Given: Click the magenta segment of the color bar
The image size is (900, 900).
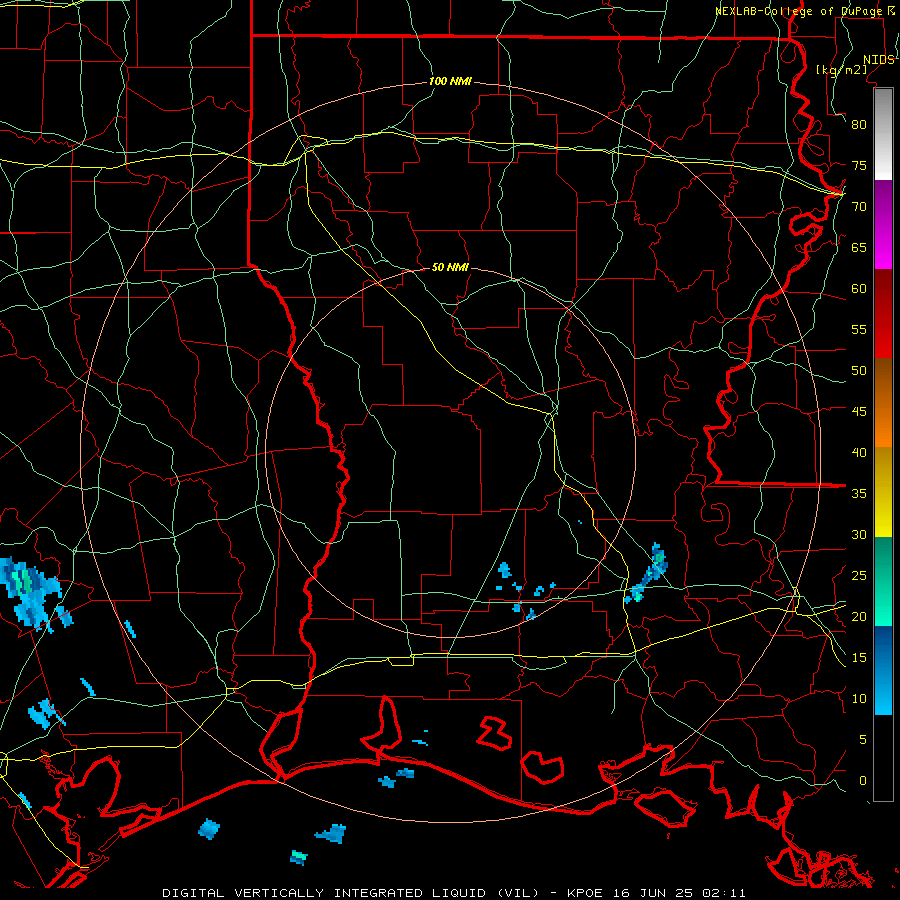Looking at the screenshot, I should [883, 225].
